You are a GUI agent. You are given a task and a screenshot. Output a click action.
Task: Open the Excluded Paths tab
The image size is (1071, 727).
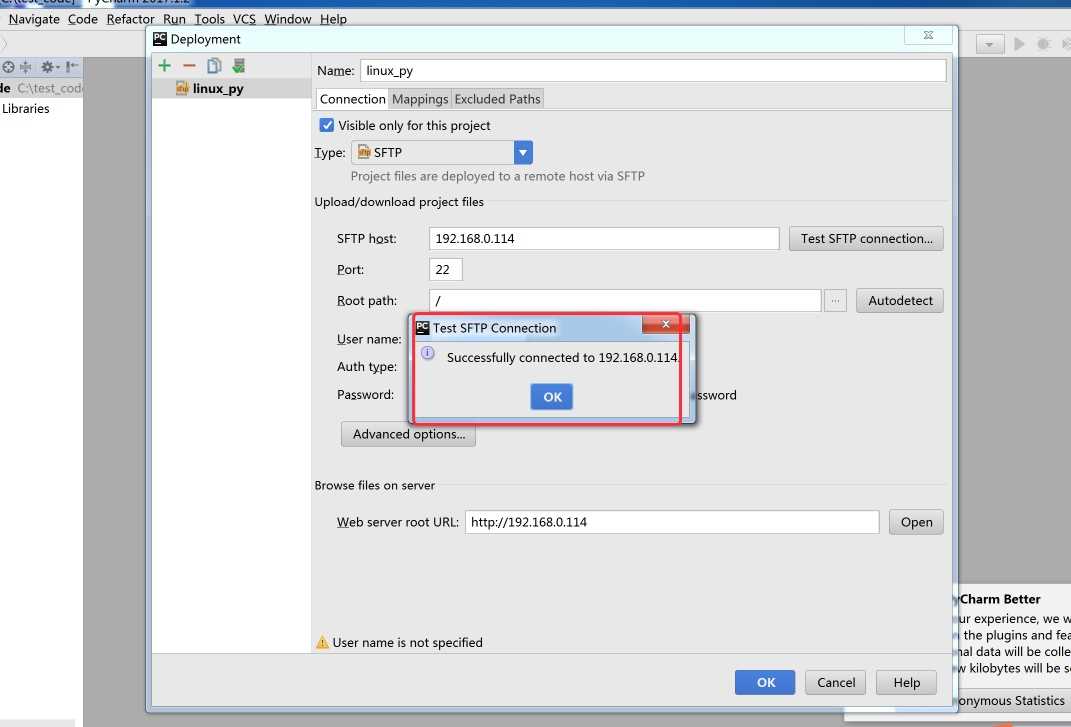[497, 99]
